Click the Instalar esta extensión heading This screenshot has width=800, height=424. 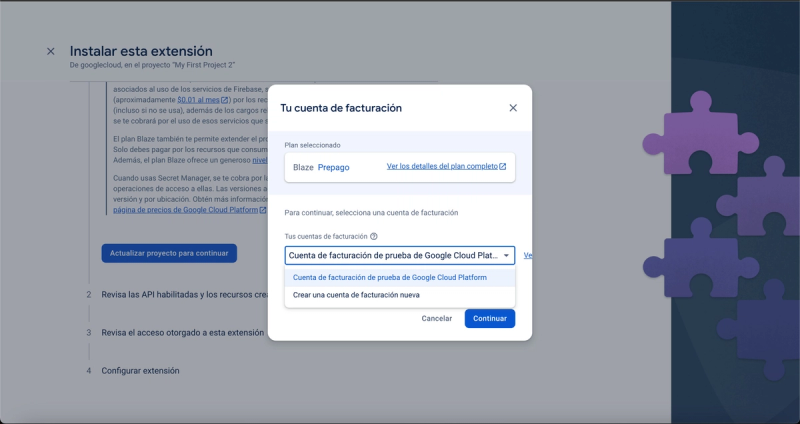tap(141, 51)
